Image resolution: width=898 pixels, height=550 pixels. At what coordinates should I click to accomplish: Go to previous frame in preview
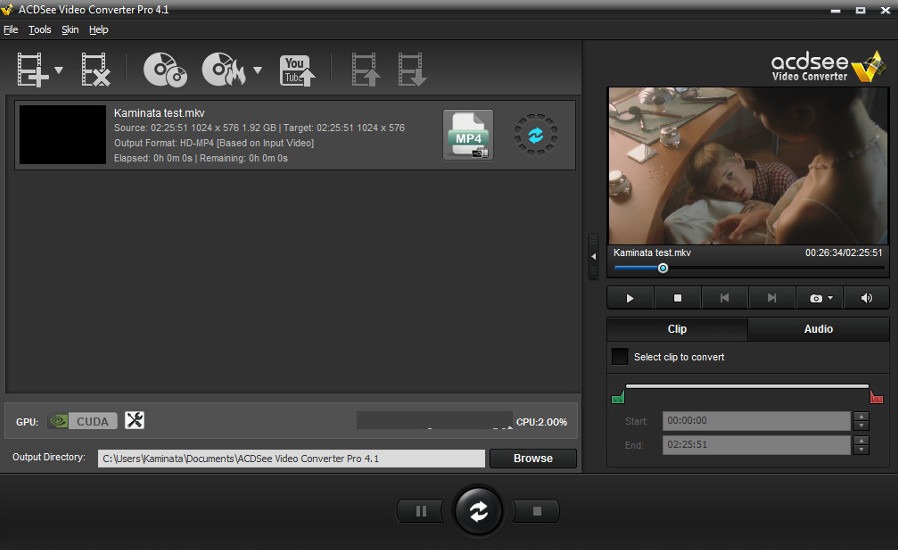click(x=724, y=298)
